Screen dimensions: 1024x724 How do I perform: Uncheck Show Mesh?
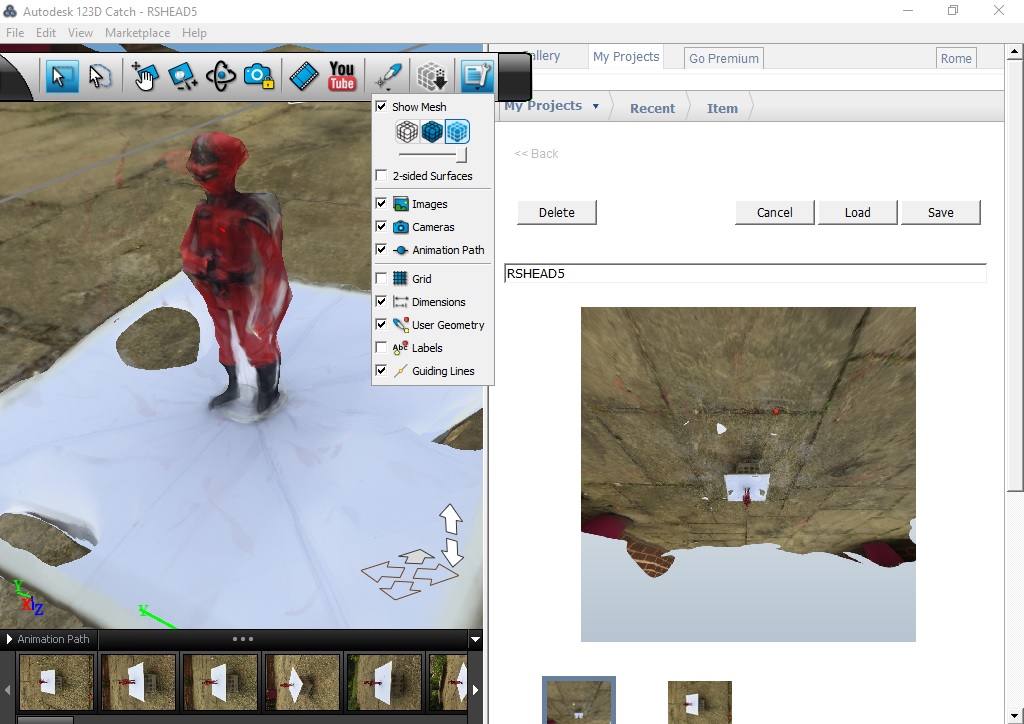click(x=381, y=106)
